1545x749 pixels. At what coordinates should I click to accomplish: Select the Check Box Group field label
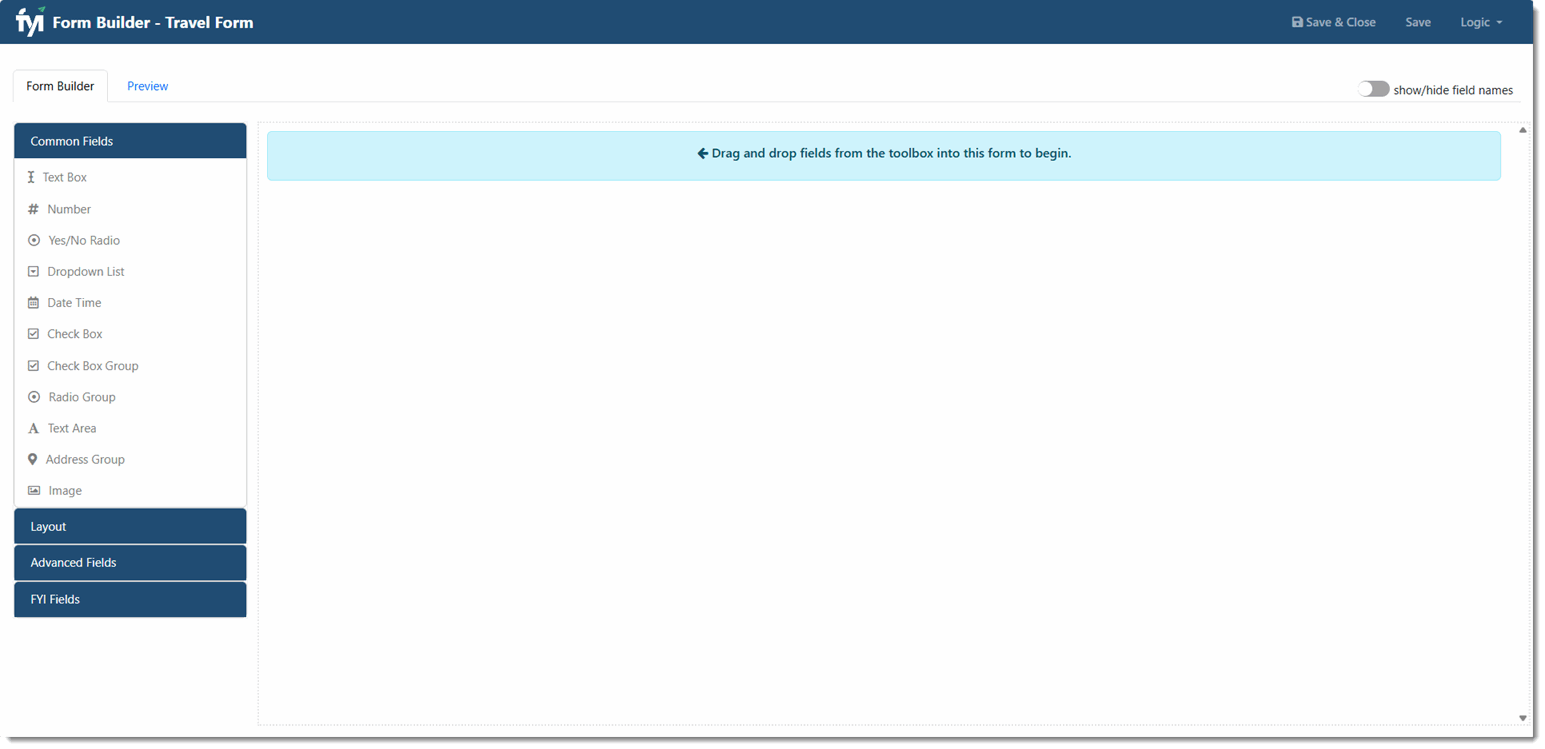93,366
